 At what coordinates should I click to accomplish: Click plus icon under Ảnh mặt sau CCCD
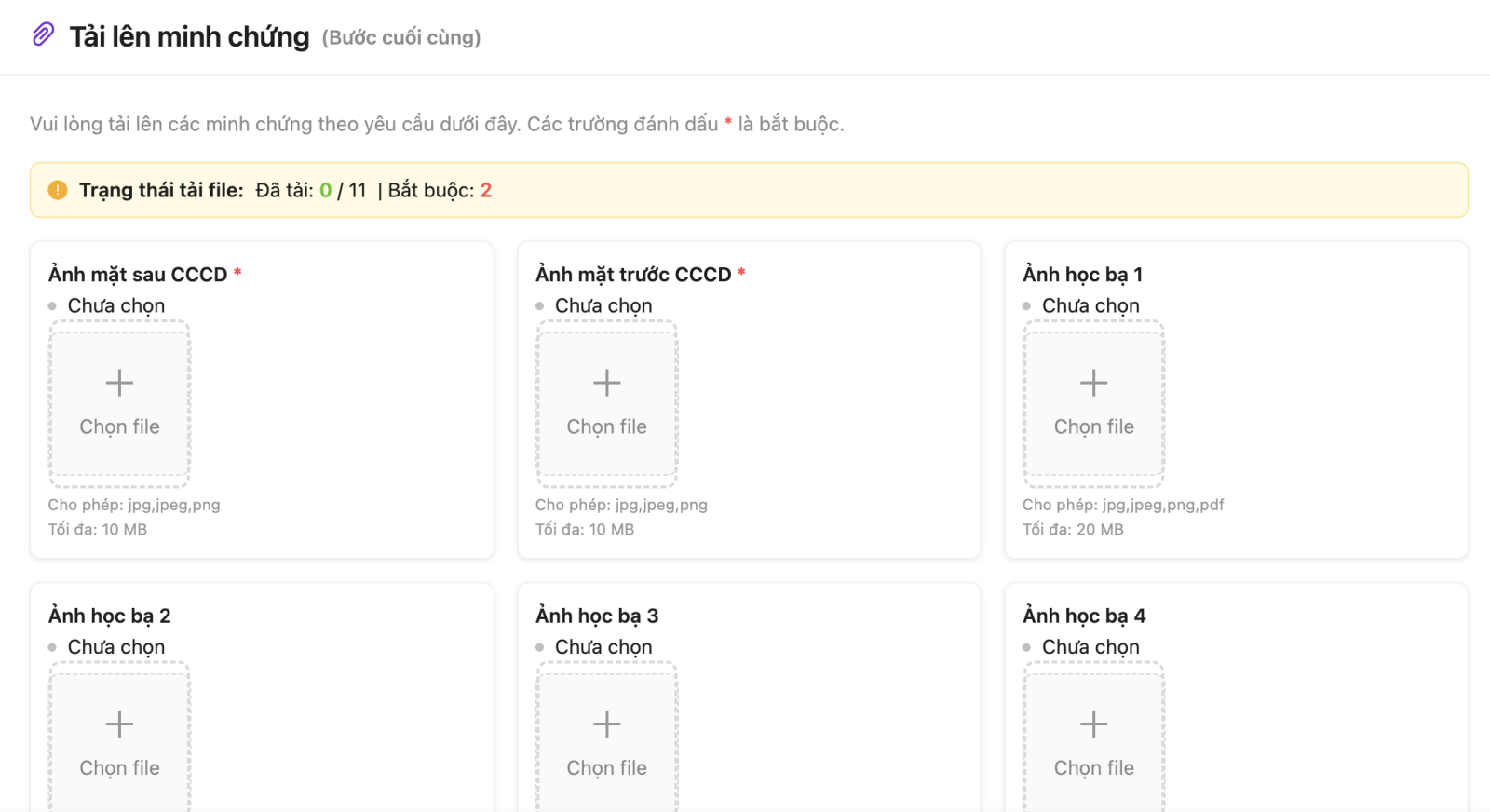click(119, 383)
